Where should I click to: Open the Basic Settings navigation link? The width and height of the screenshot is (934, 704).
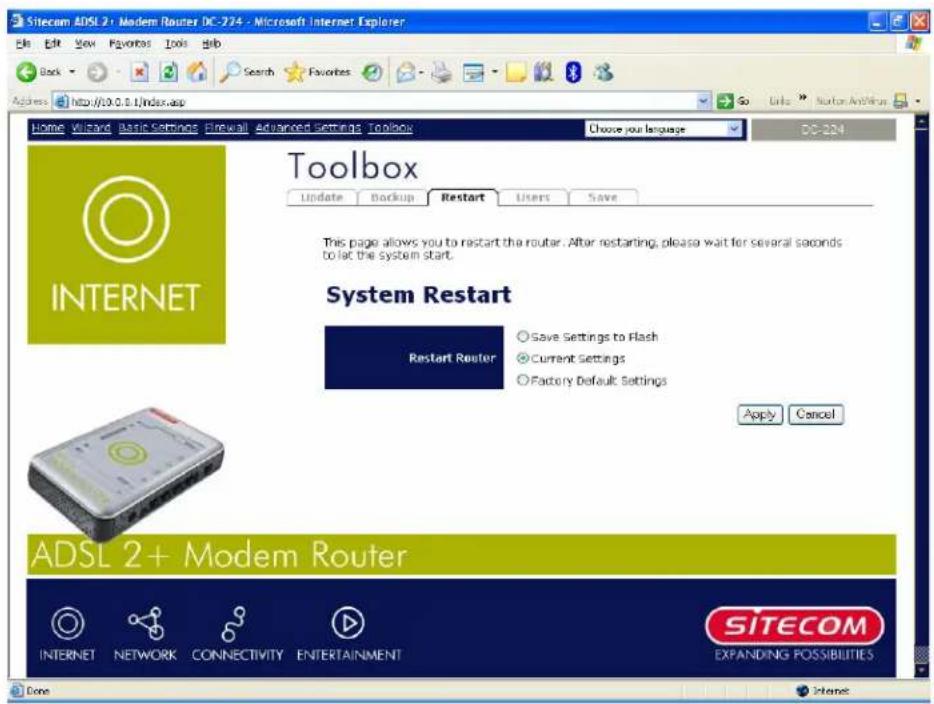point(158,127)
